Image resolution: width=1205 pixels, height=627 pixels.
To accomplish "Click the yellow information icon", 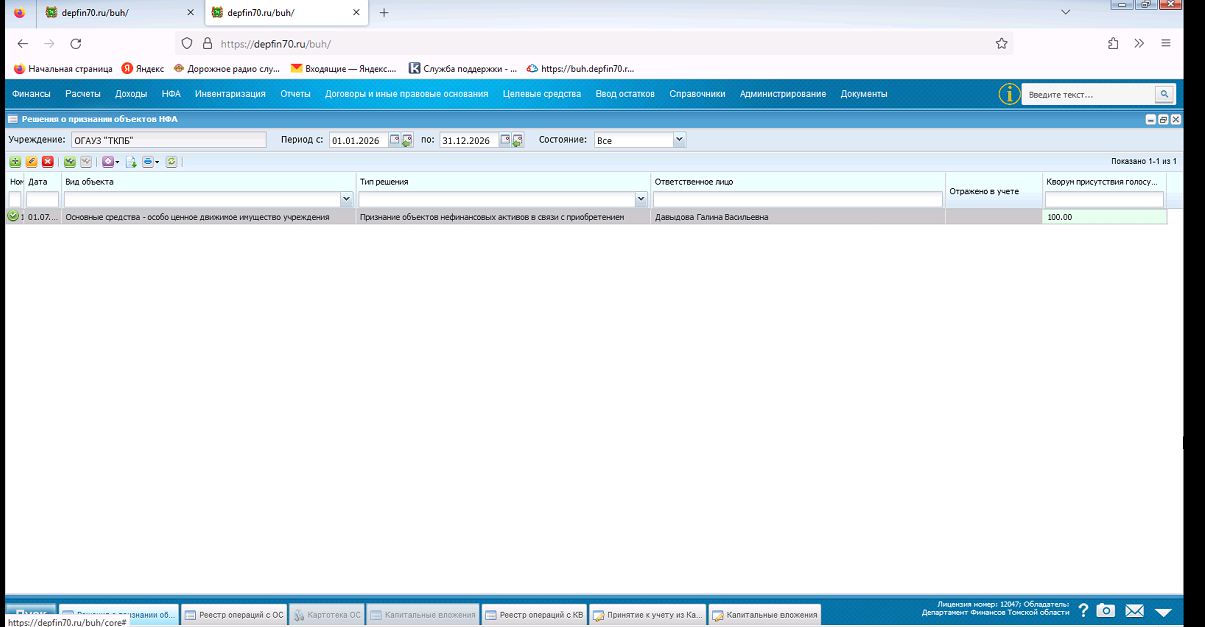I will 1010,94.
